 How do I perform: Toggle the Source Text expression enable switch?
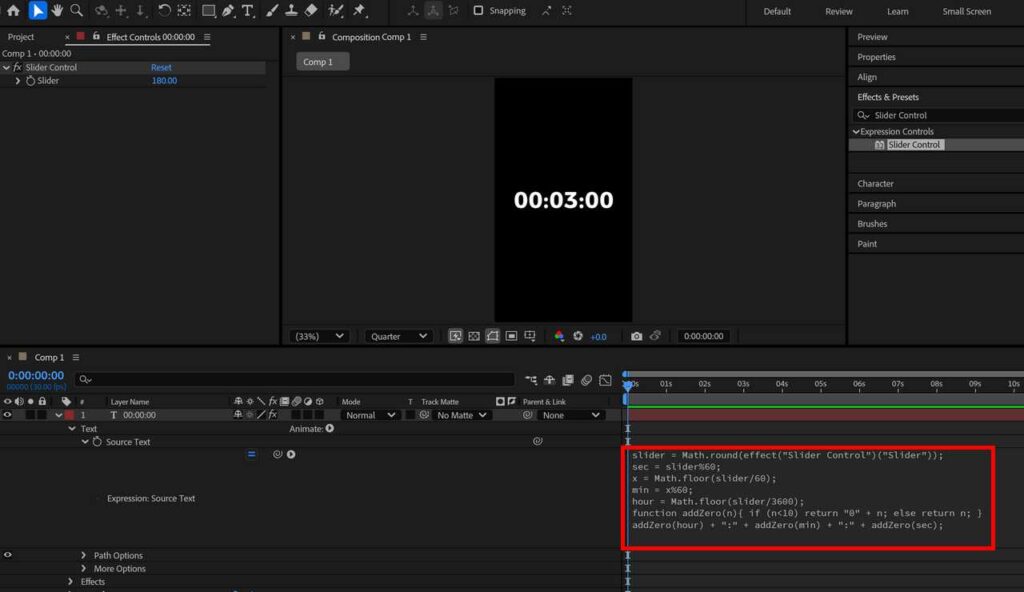tap(251, 454)
